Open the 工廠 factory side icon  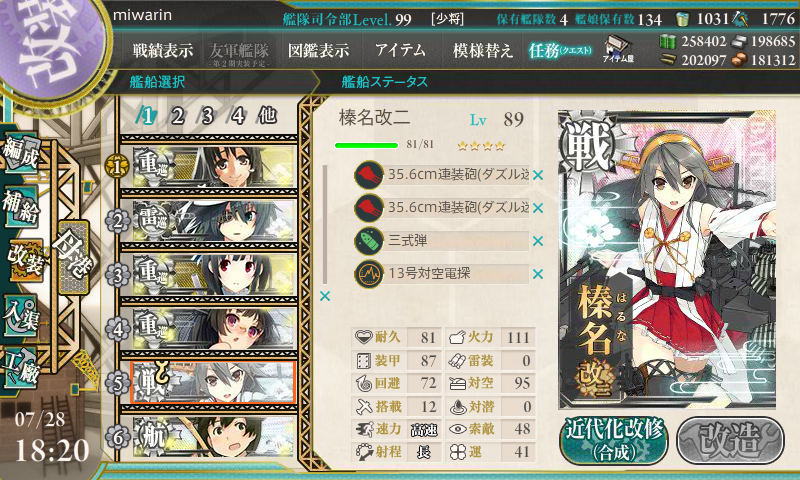[21, 368]
